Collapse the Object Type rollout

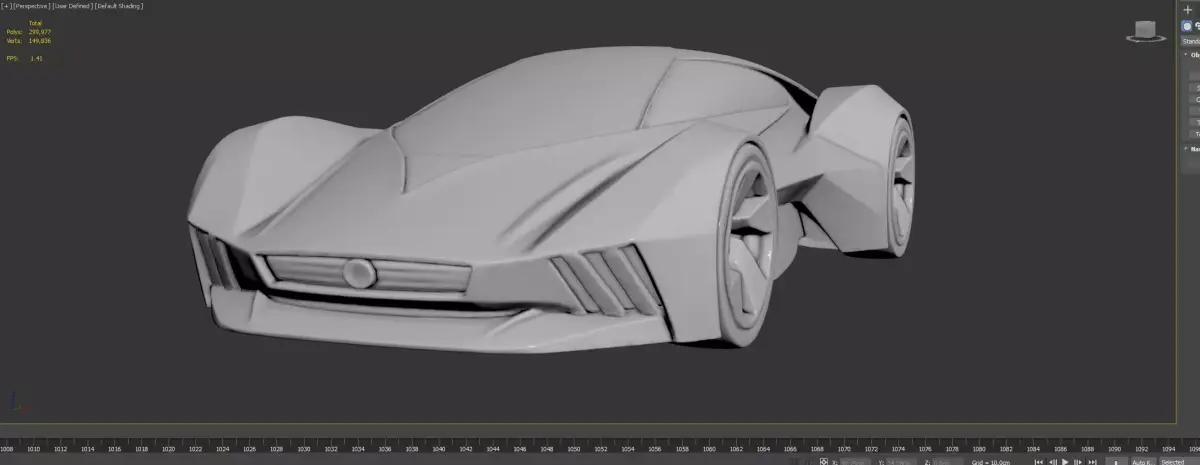pyautogui.click(x=1192, y=55)
